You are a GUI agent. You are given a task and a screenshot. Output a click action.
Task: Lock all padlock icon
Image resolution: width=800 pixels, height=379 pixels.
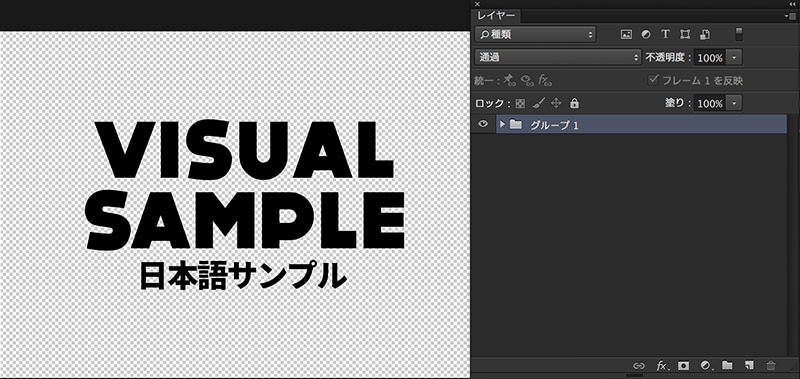click(574, 103)
